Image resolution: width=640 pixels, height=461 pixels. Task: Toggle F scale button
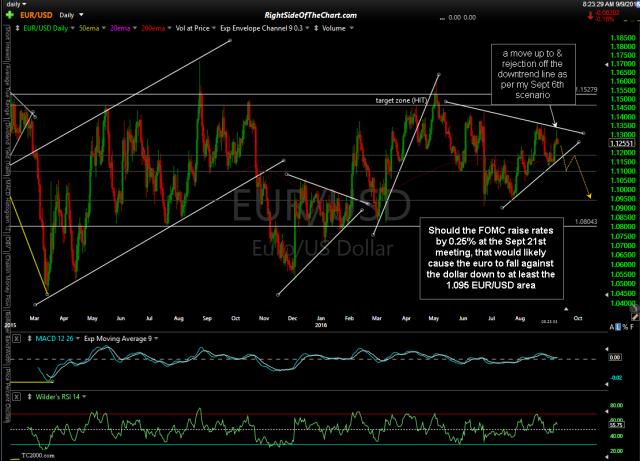coord(632,327)
